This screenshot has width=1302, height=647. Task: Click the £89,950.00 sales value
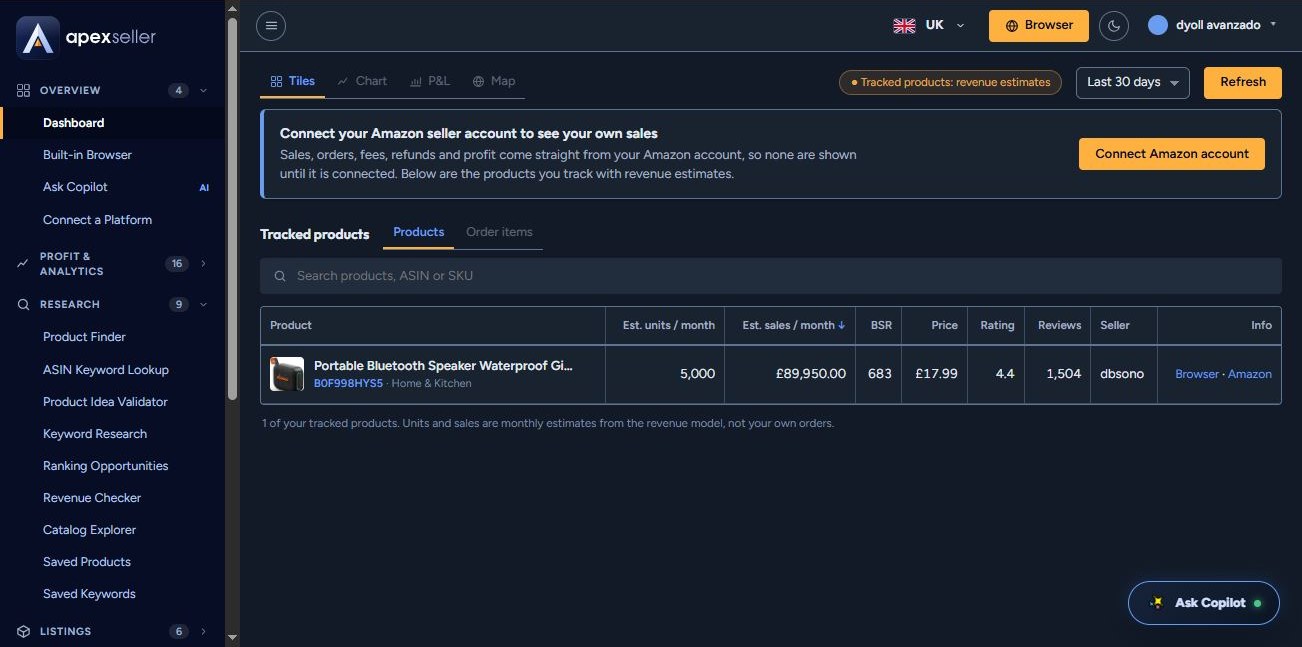point(811,374)
